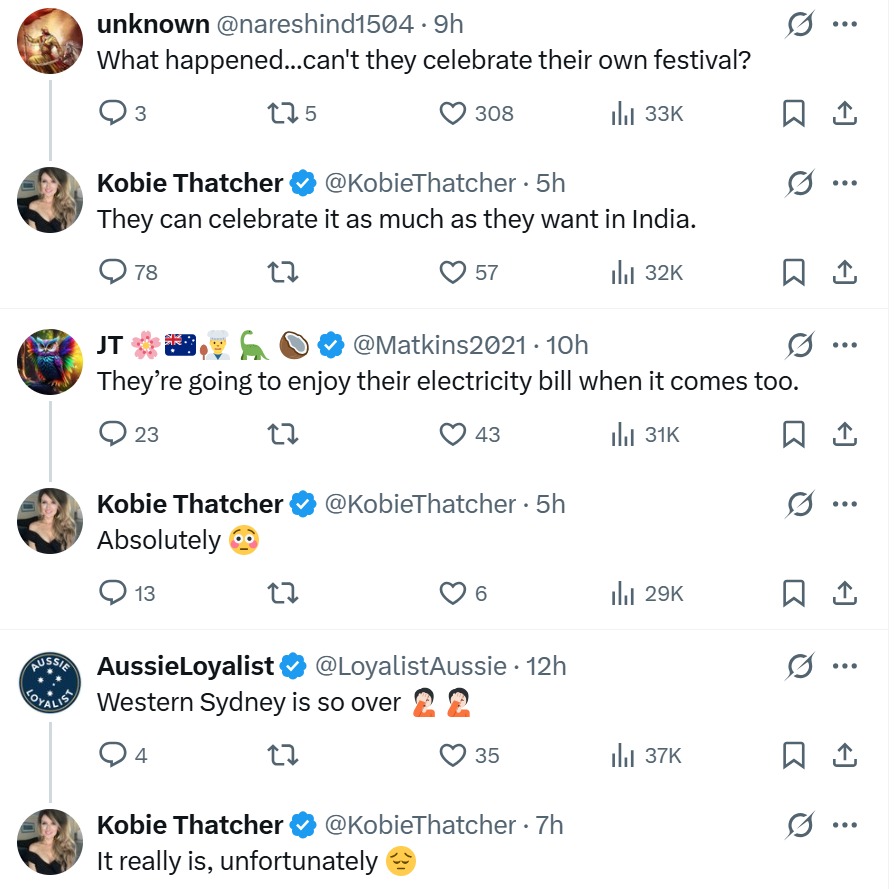Expand more menu on JT's tweet
Image resolution: width=896 pixels, height=889 pixels.
845,345
